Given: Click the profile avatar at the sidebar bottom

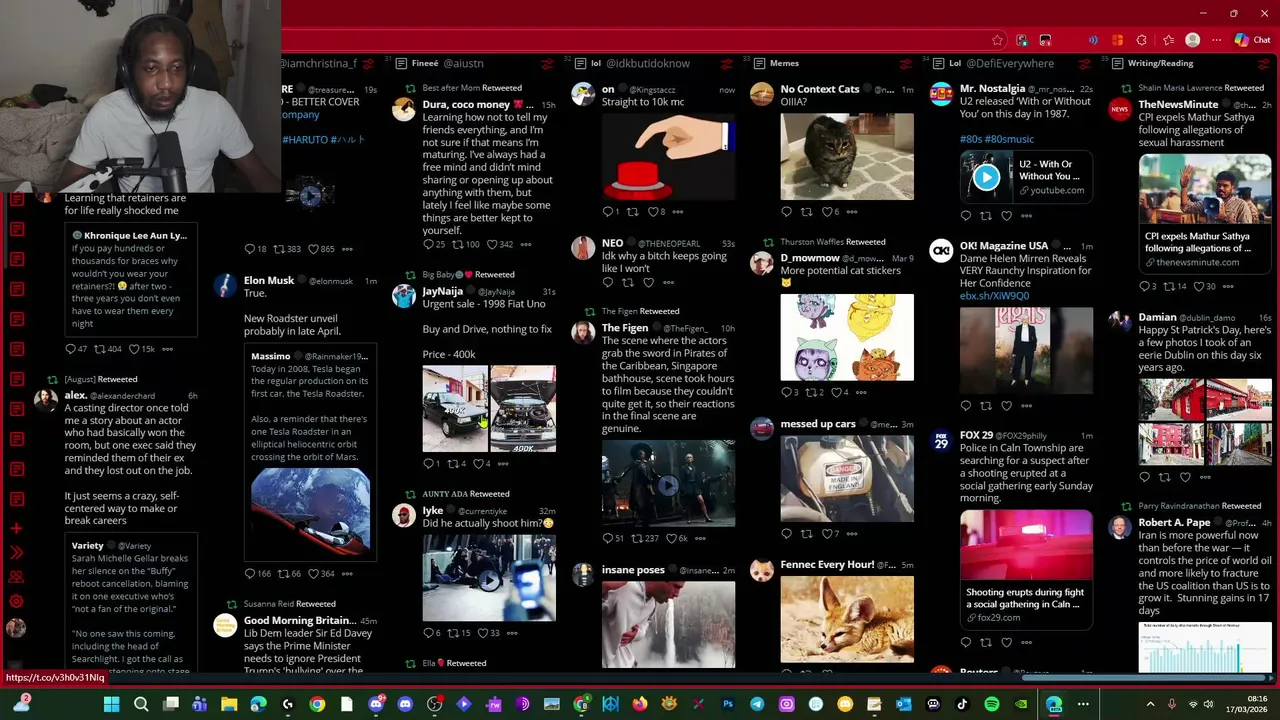Looking at the screenshot, I should tap(16, 628).
